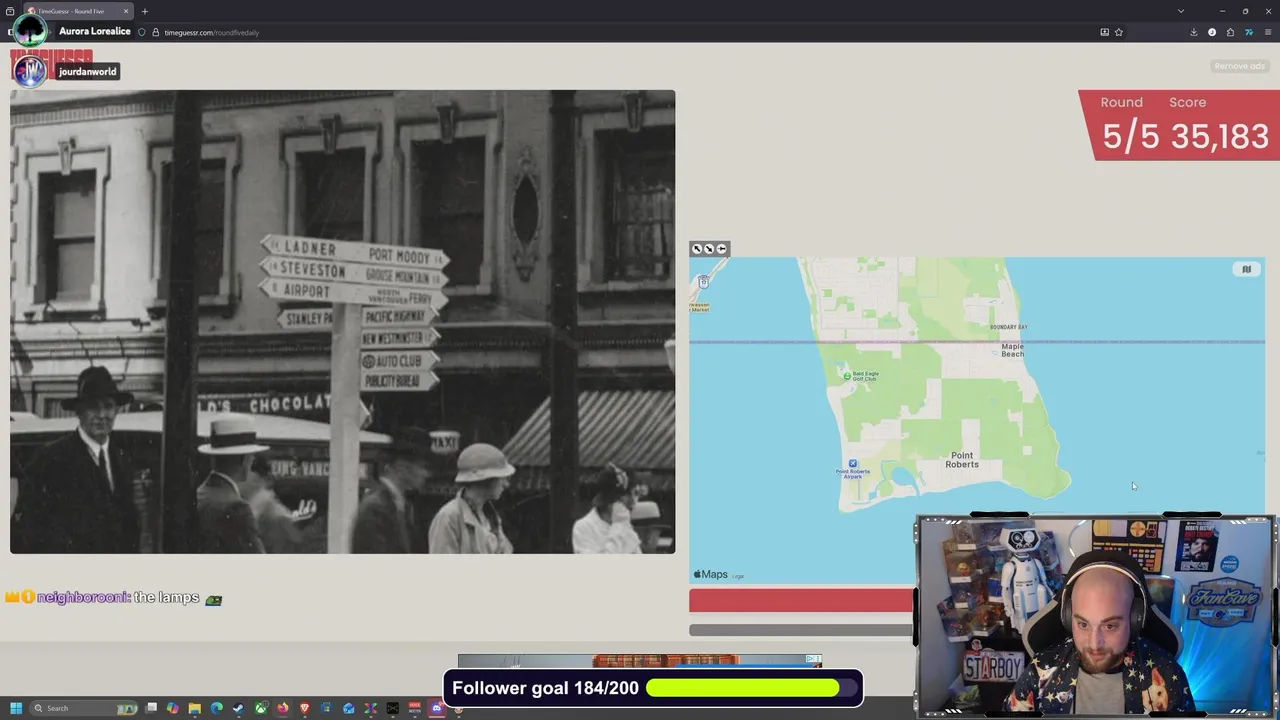
Task: Click the Boundary Bay label on map
Action: 1008,327
